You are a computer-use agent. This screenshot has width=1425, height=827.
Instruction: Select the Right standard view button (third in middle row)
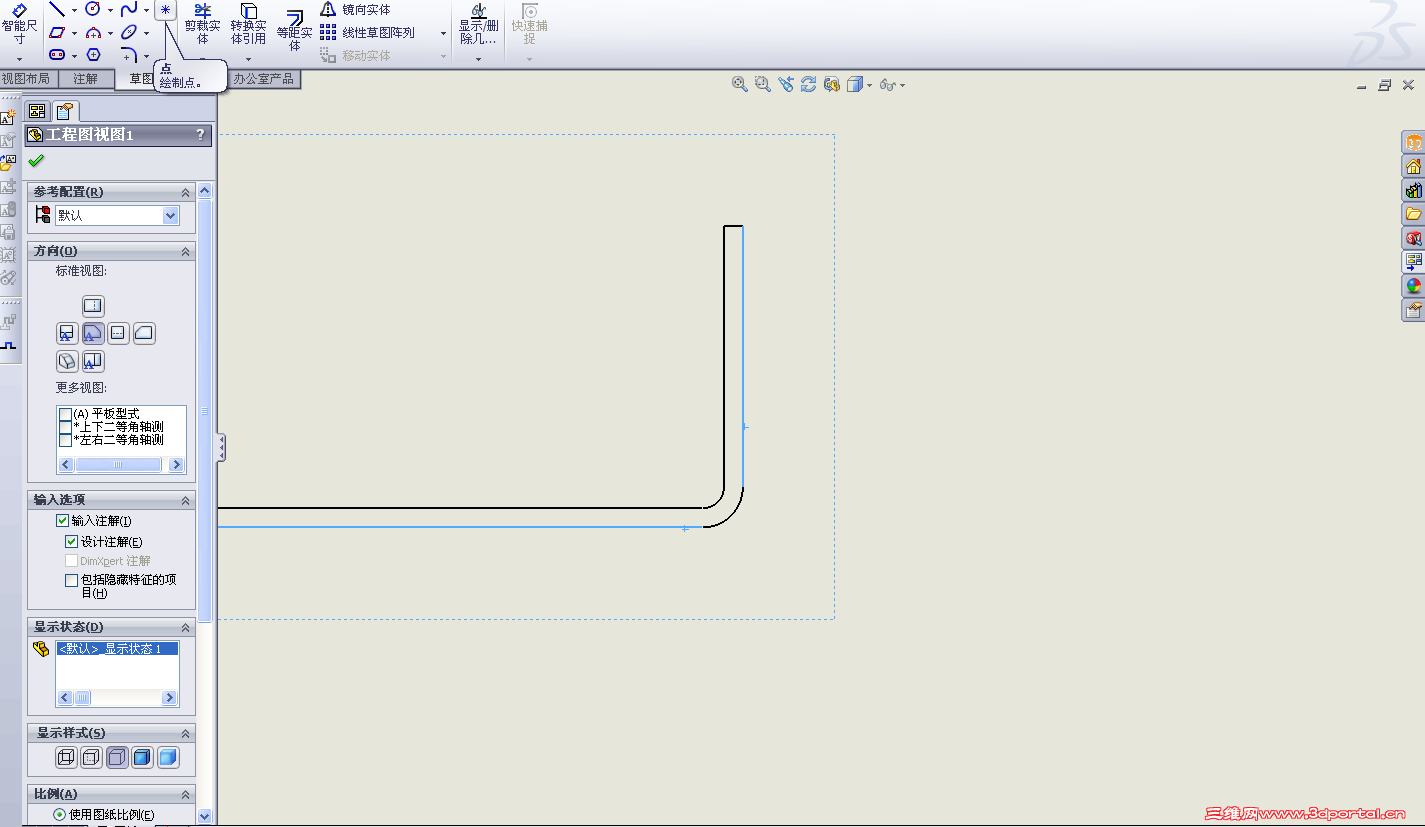coord(118,333)
